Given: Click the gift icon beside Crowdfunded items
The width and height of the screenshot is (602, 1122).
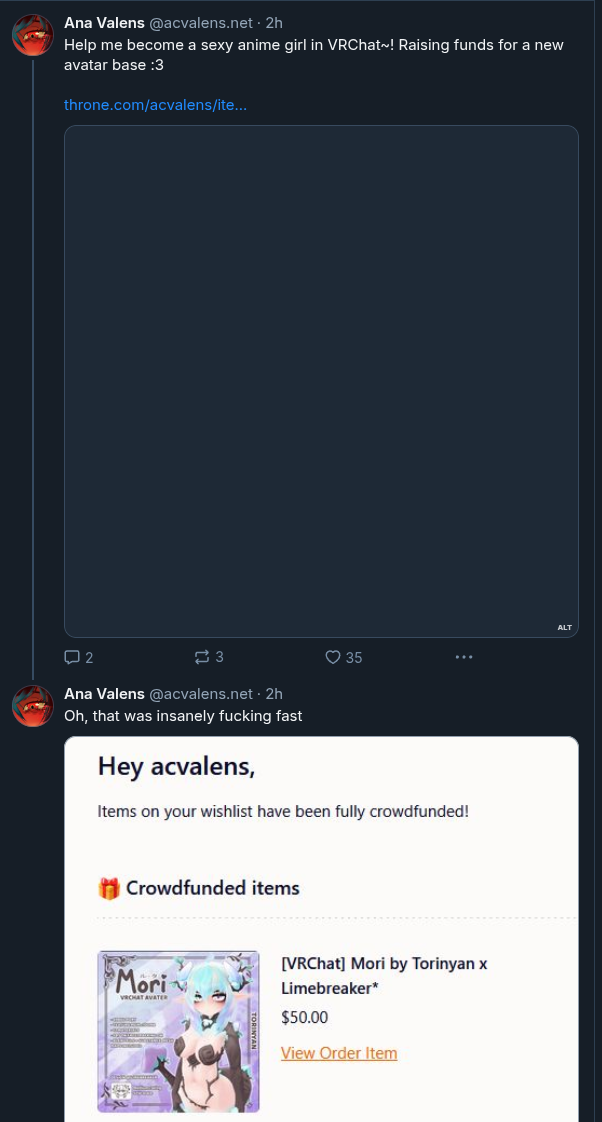Looking at the screenshot, I should coord(109,889).
